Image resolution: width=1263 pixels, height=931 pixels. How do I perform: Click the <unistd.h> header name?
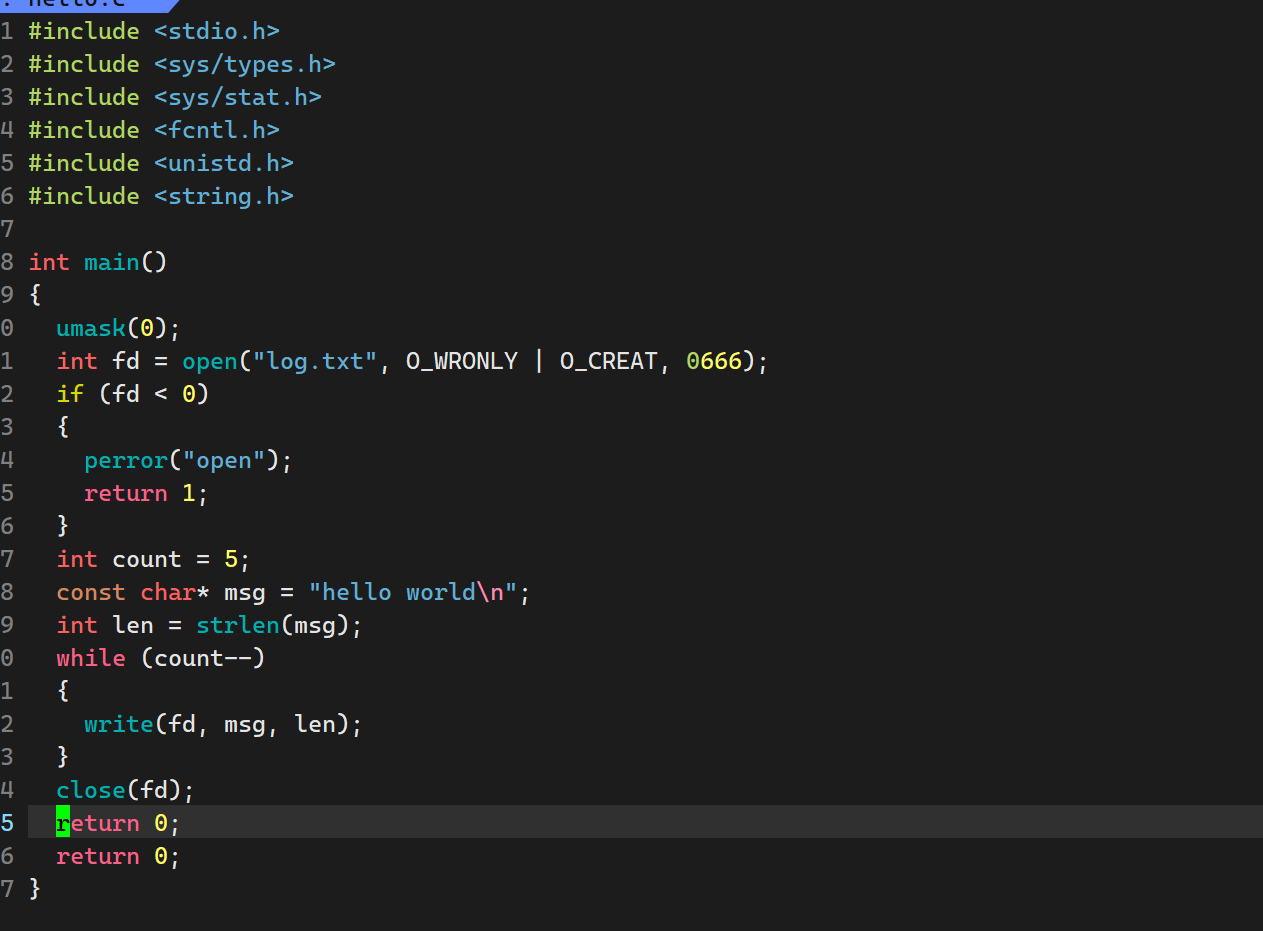[224, 163]
